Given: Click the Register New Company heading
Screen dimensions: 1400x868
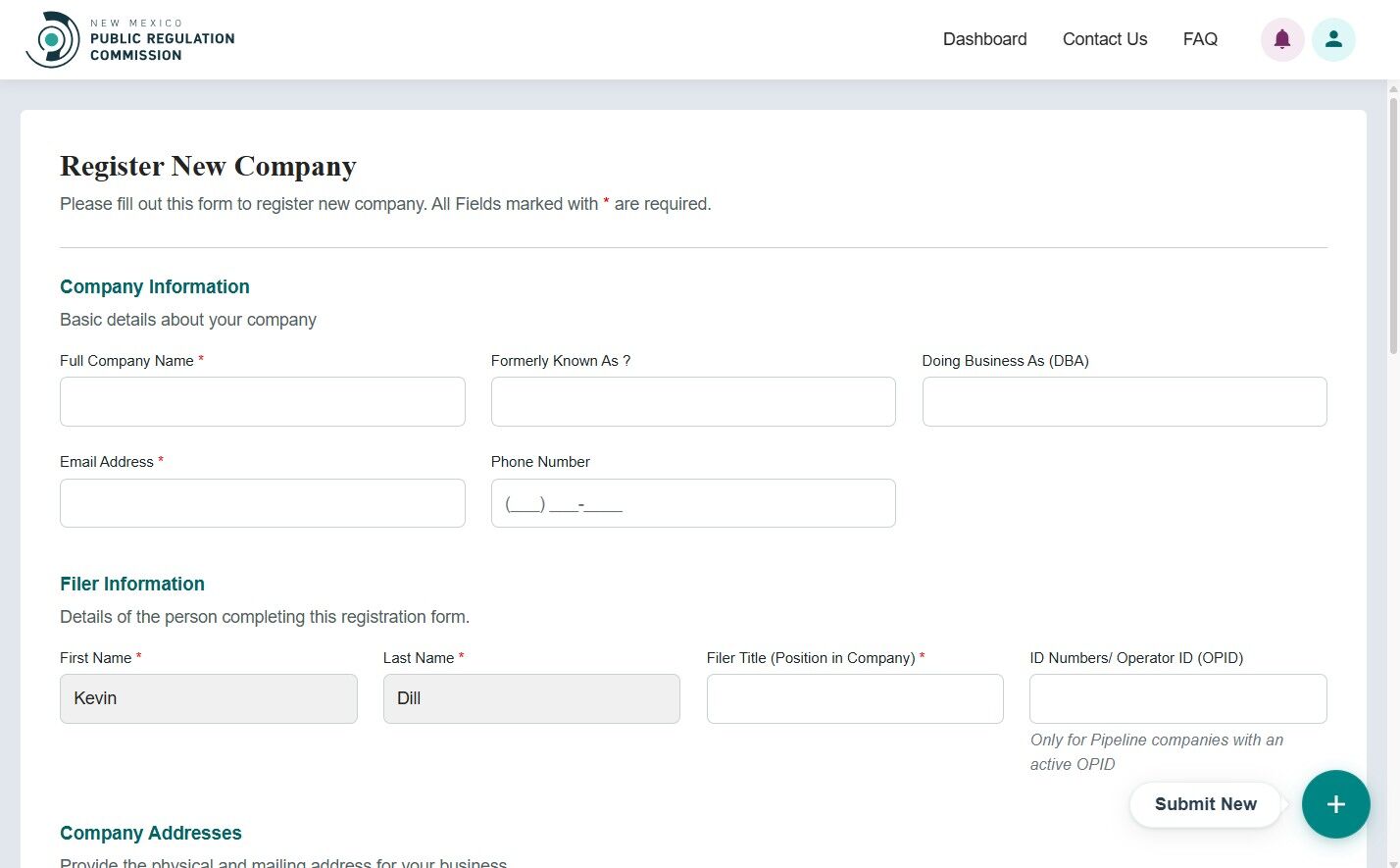Looking at the screenshot, I should coord(208,166).
